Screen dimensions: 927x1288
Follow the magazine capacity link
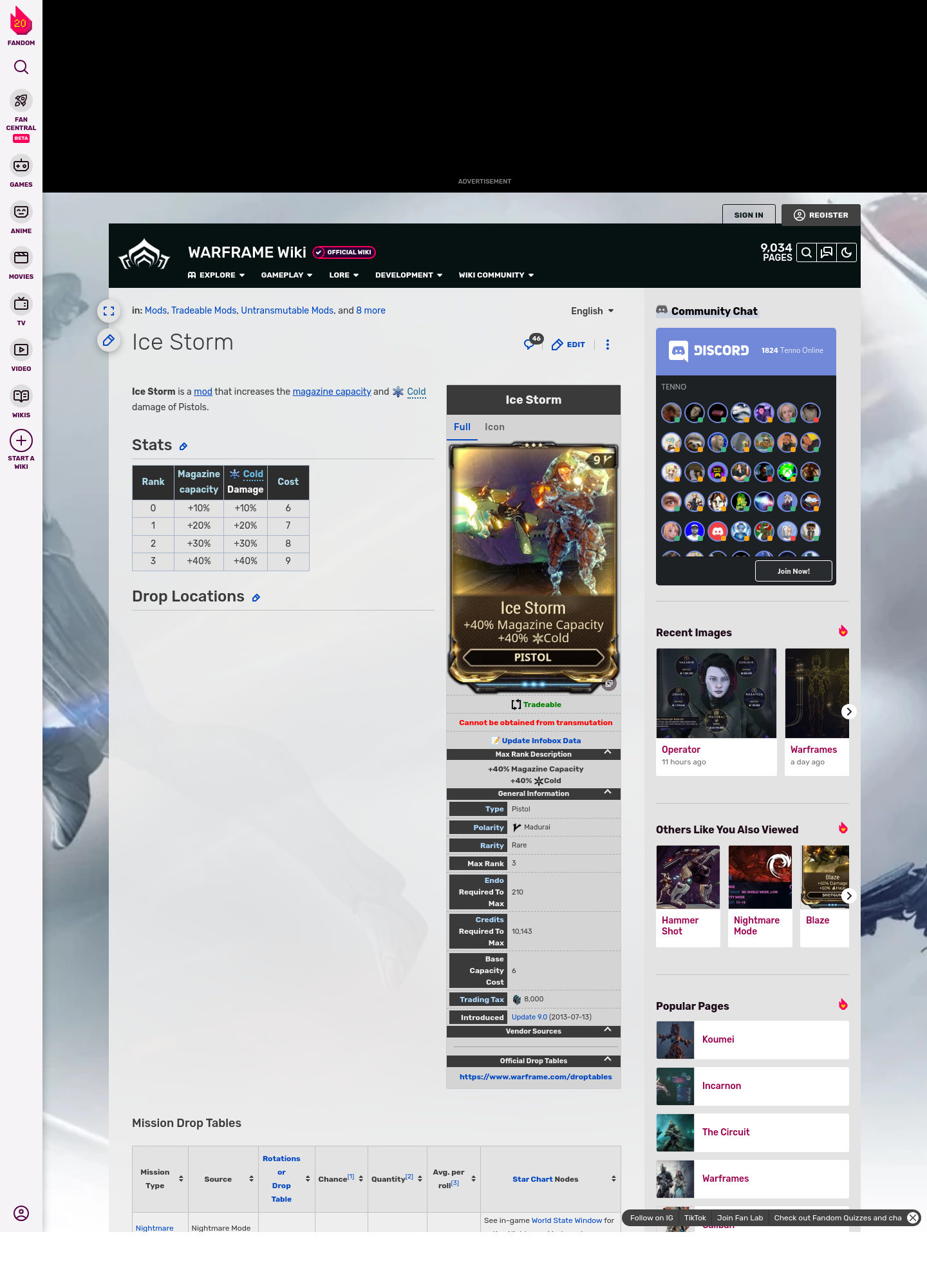tap(332, 392)
